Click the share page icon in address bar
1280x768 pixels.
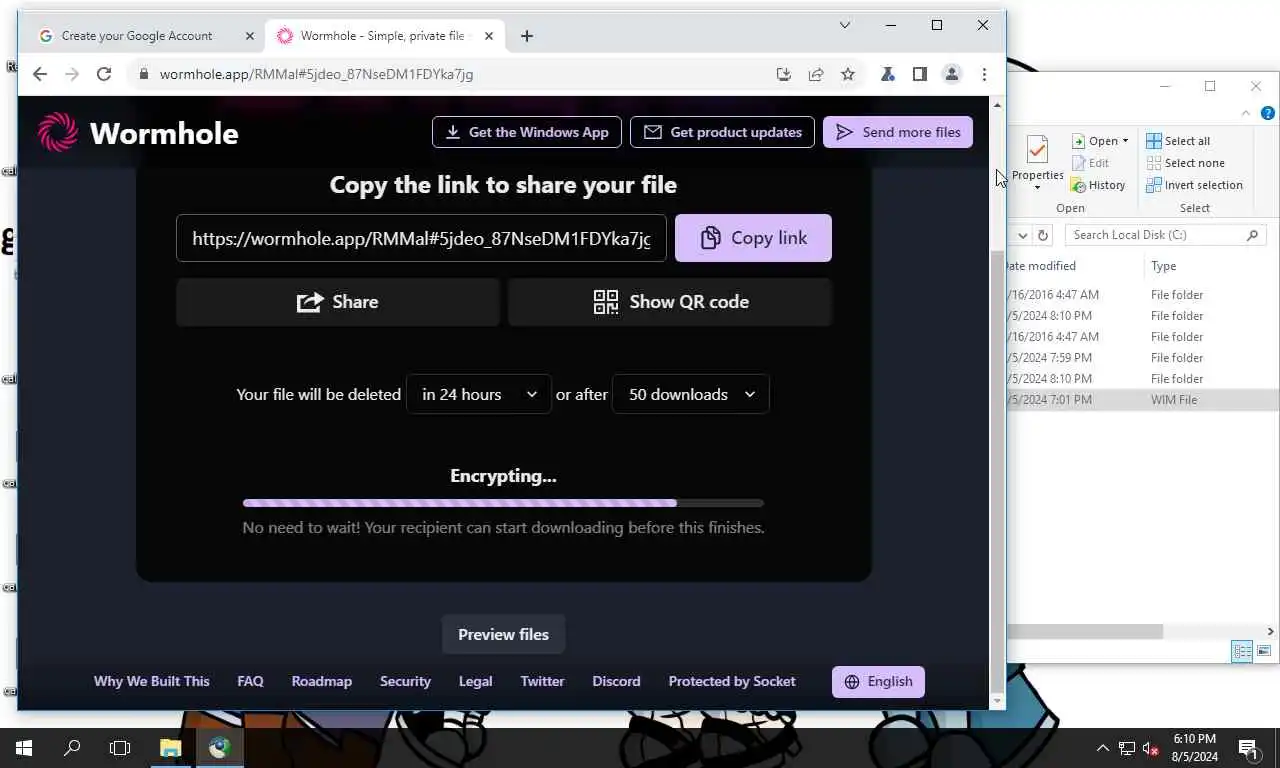[816, 74]
